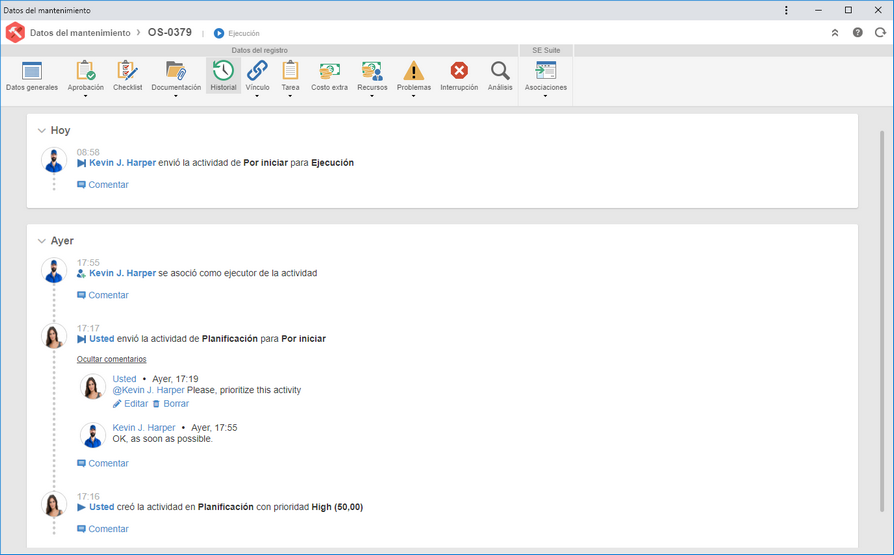The image size is (894, 555).
Task: Click the Ejecución status play icon
Action: pos(219,33)
